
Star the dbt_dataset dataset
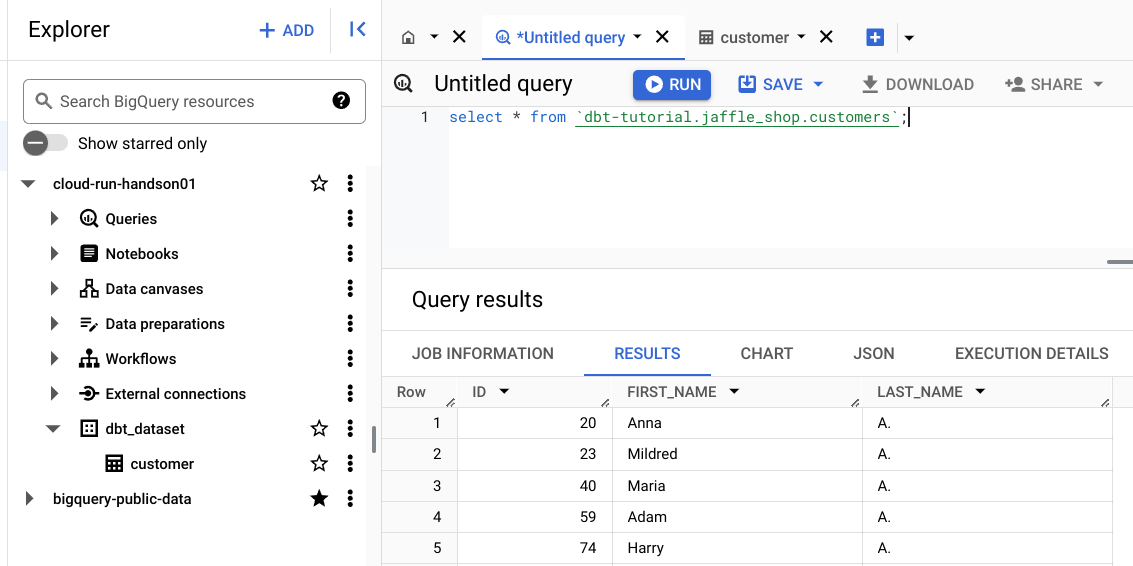pyautogui.click(x=319, y=429)
